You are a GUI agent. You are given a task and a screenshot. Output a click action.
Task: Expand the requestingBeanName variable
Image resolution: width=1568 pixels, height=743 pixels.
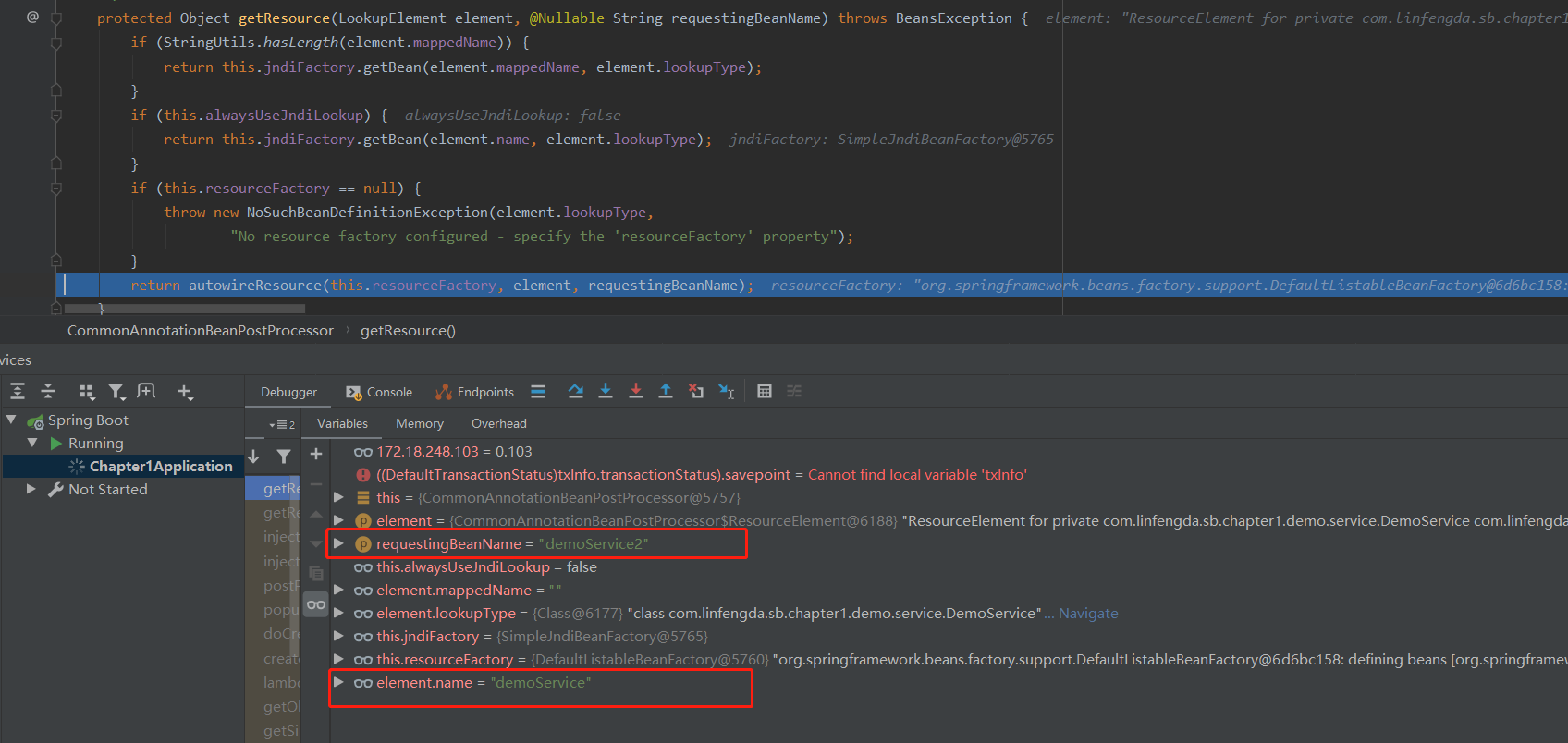(338, 543)
